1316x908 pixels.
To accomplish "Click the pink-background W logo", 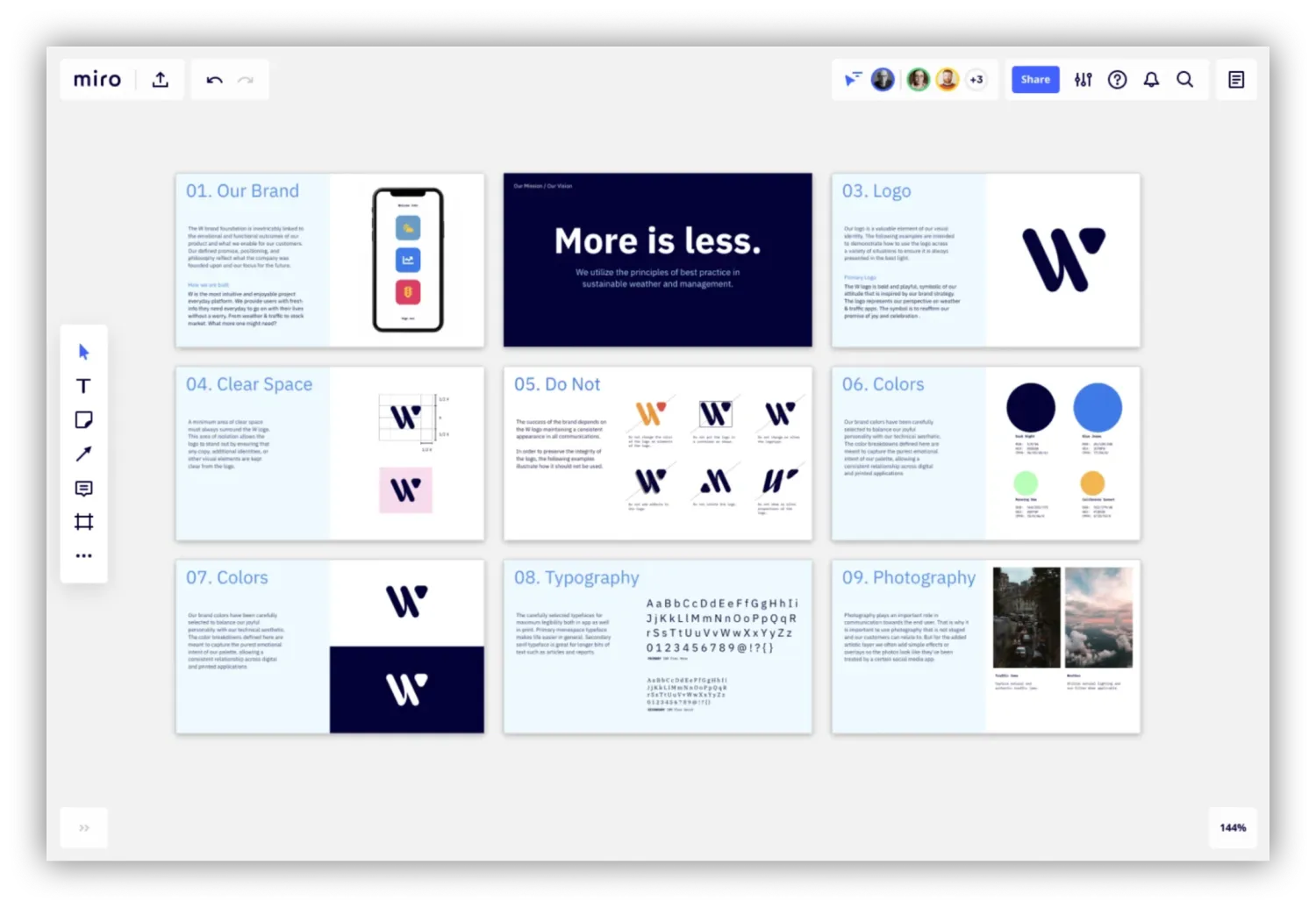I will 405,490.
